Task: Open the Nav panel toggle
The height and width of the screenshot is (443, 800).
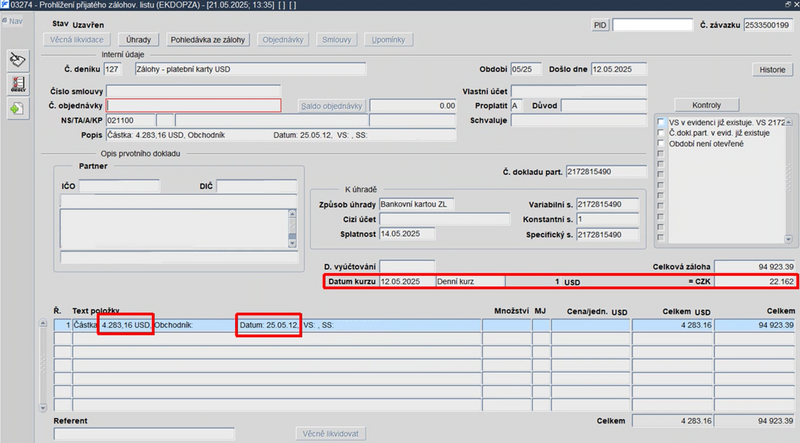Action: tap(12, 21)
